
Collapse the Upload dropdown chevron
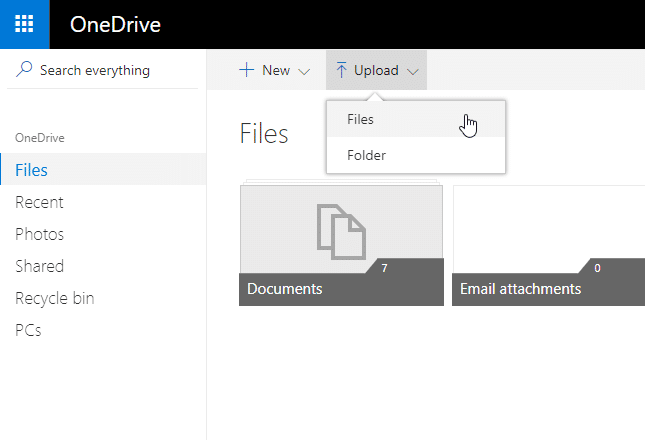point(413,72)
